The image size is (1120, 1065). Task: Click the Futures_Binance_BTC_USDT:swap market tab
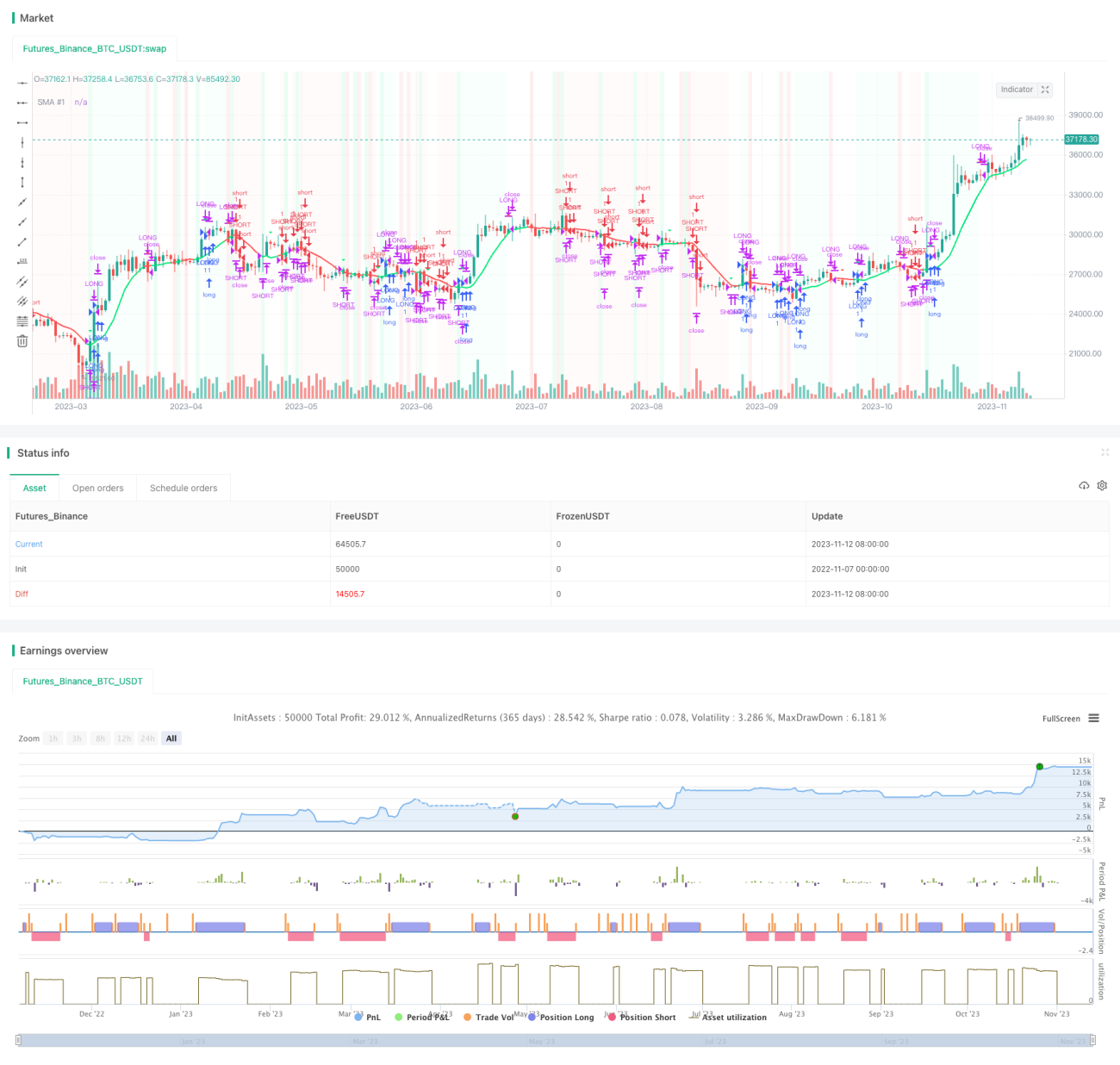point(95,49)
